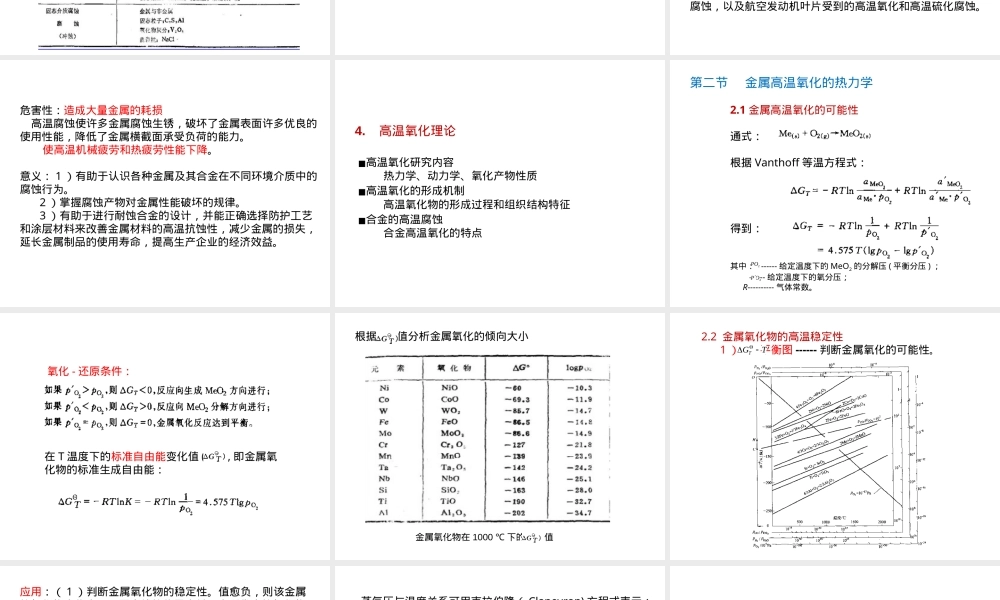Click the ΔG° column header in the table
The image size is (1000, 600).
coord(521,368)
